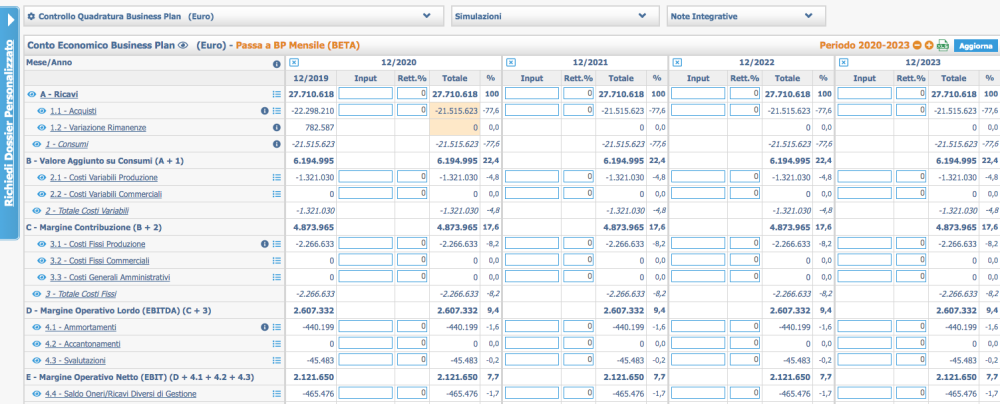The width and height of the screenshot is (1000, 404).
Task: Open detail list icon for 1.1 - Acquisti
Action: [x=277, y=110]
